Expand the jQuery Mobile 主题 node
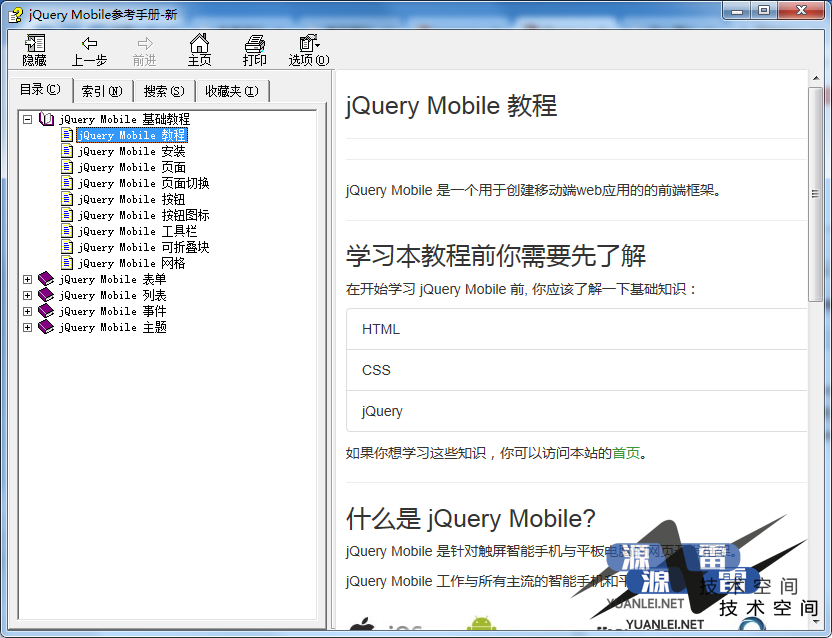The image size is (832, 638). click(x=28, y=327)
